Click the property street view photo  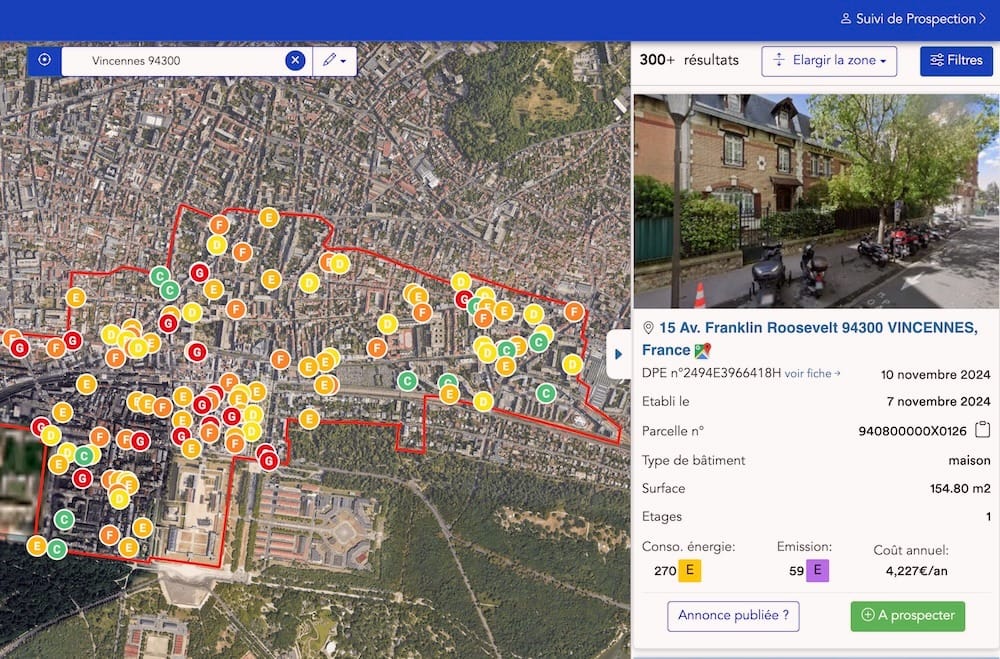pyautogui.click(x=816, y=200)
